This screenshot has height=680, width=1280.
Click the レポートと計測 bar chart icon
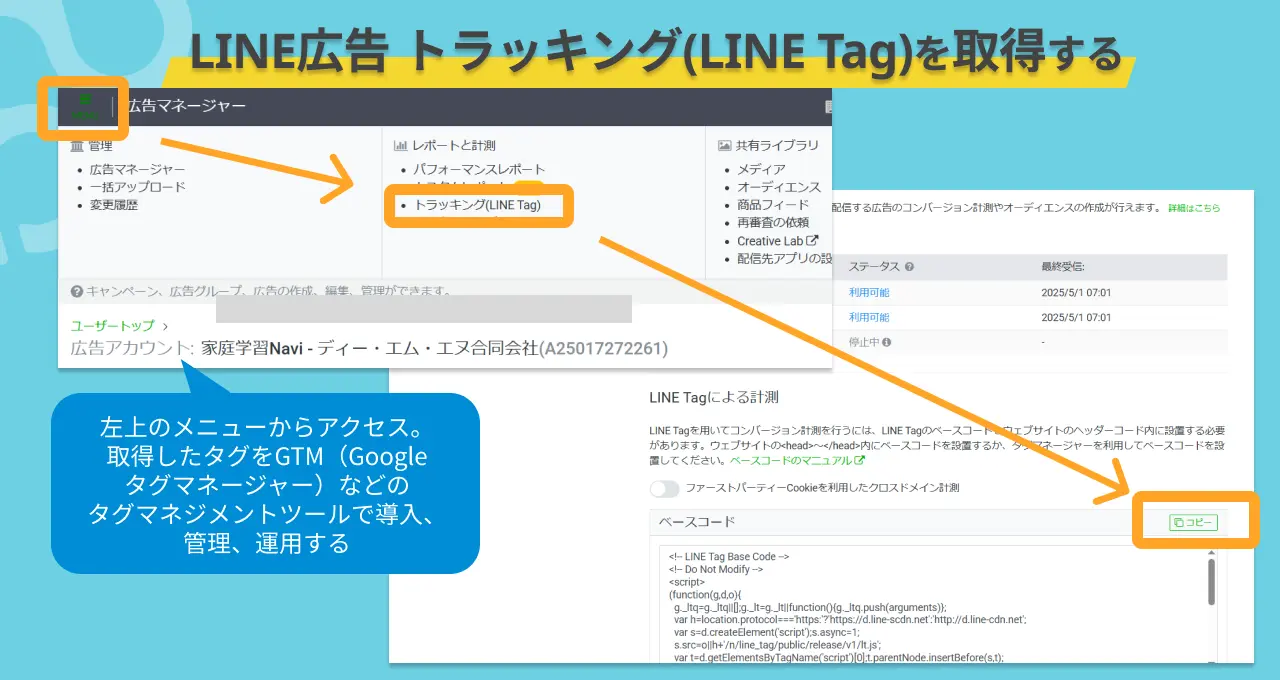(x=400, y=146)
